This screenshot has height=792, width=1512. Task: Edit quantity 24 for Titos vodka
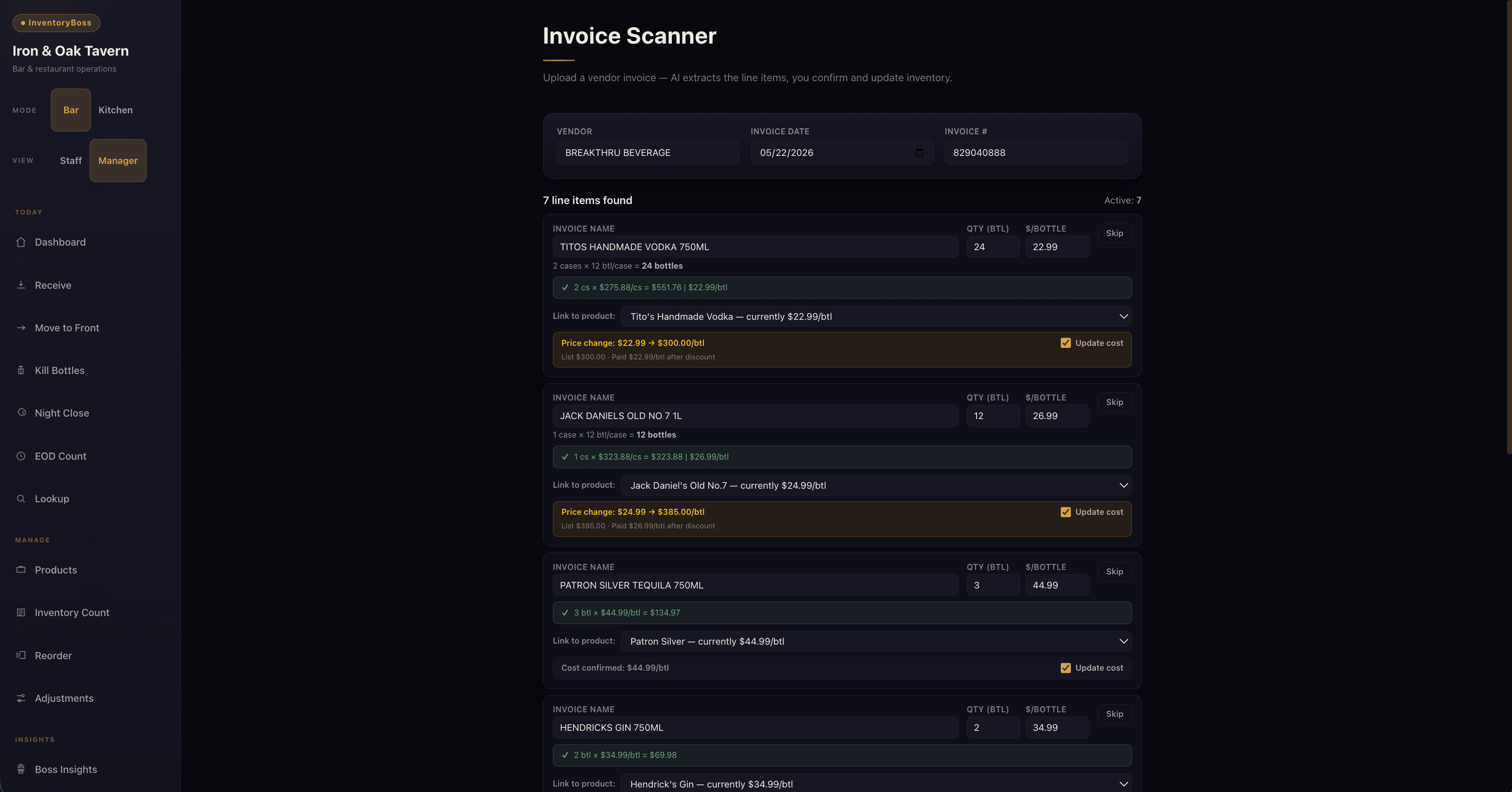click(x=993, y=247)
